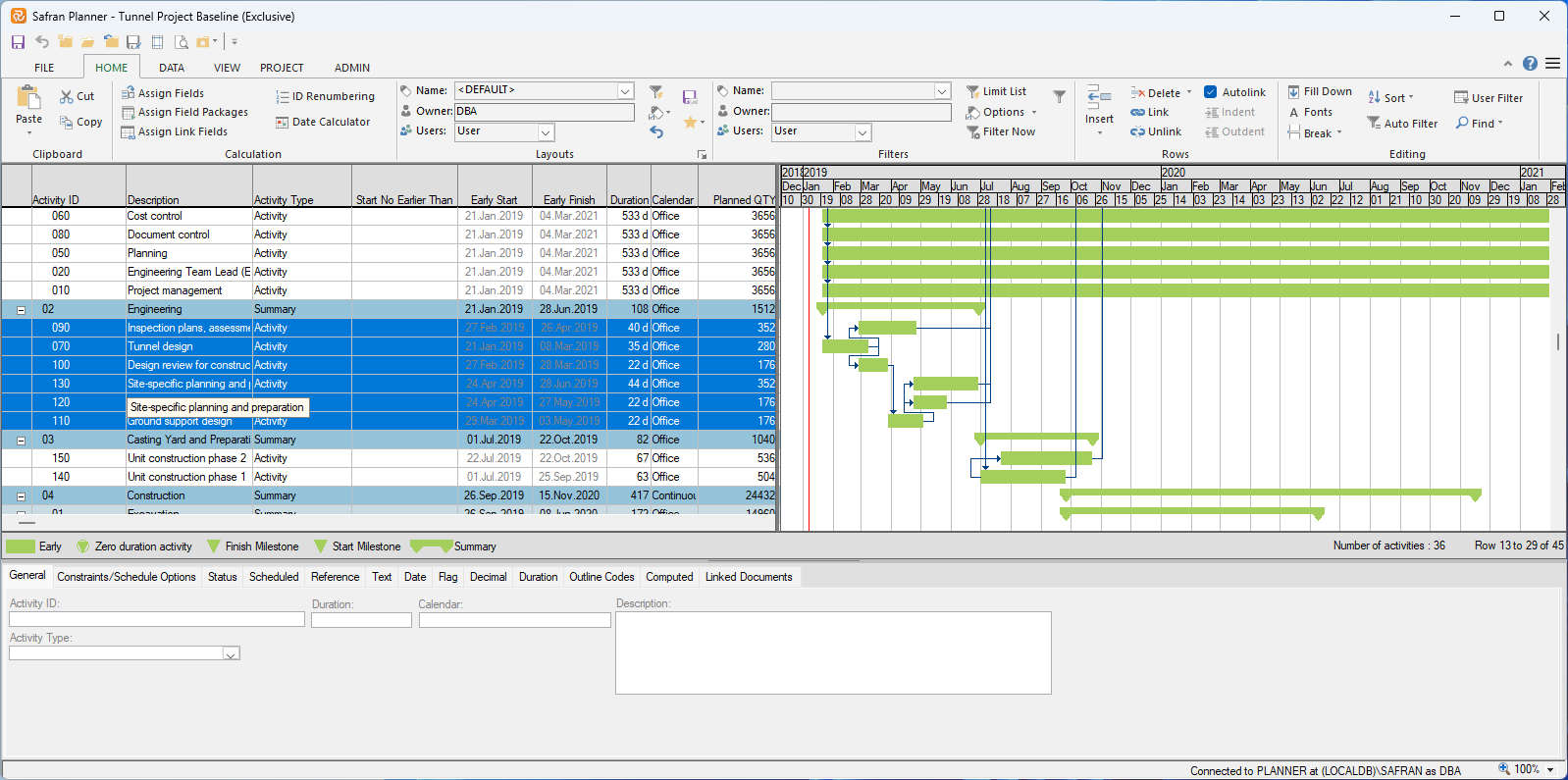Switch to the PROJECT ribbon tab
This screenshot has width=1568, height=780.
coord(282,68)
